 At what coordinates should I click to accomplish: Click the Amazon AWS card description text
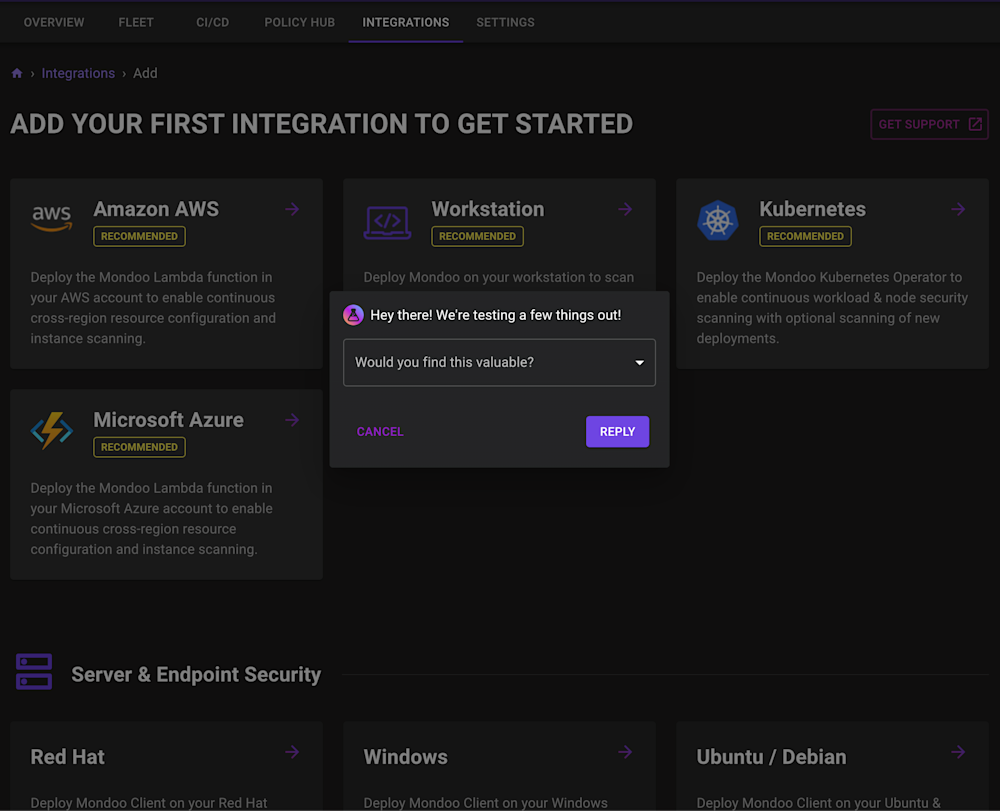153,308
